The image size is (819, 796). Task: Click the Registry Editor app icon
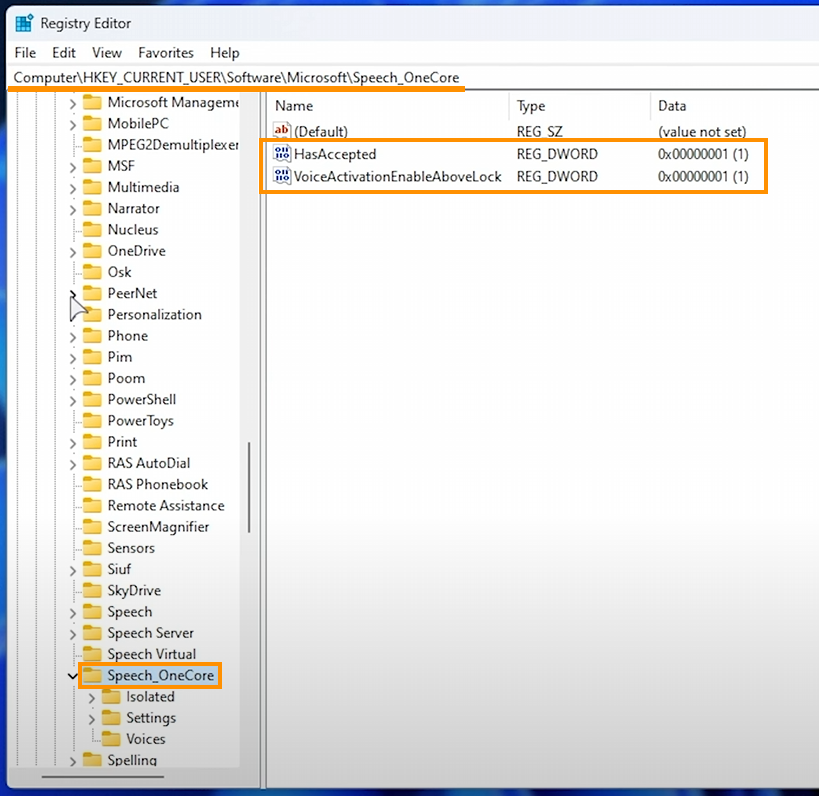pos(24,24)
